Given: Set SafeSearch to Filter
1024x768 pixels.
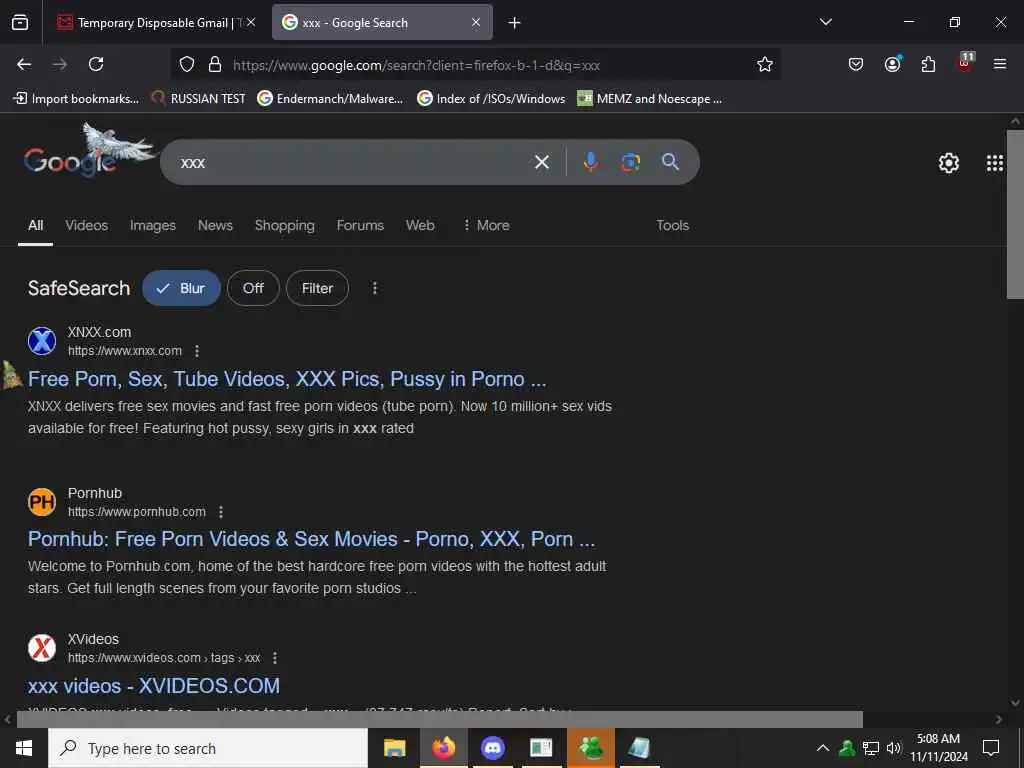Looking at the screenshot, I should 317,288.
